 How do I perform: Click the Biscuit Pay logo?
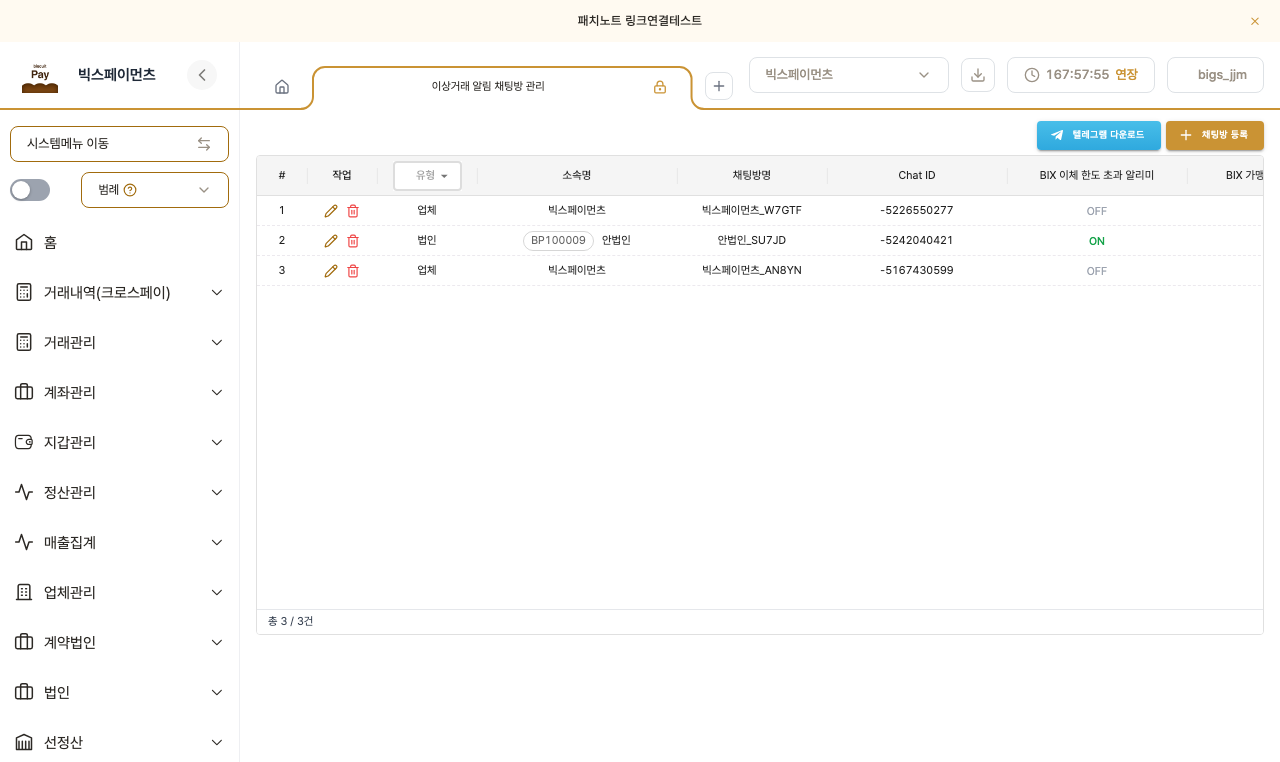40,78
